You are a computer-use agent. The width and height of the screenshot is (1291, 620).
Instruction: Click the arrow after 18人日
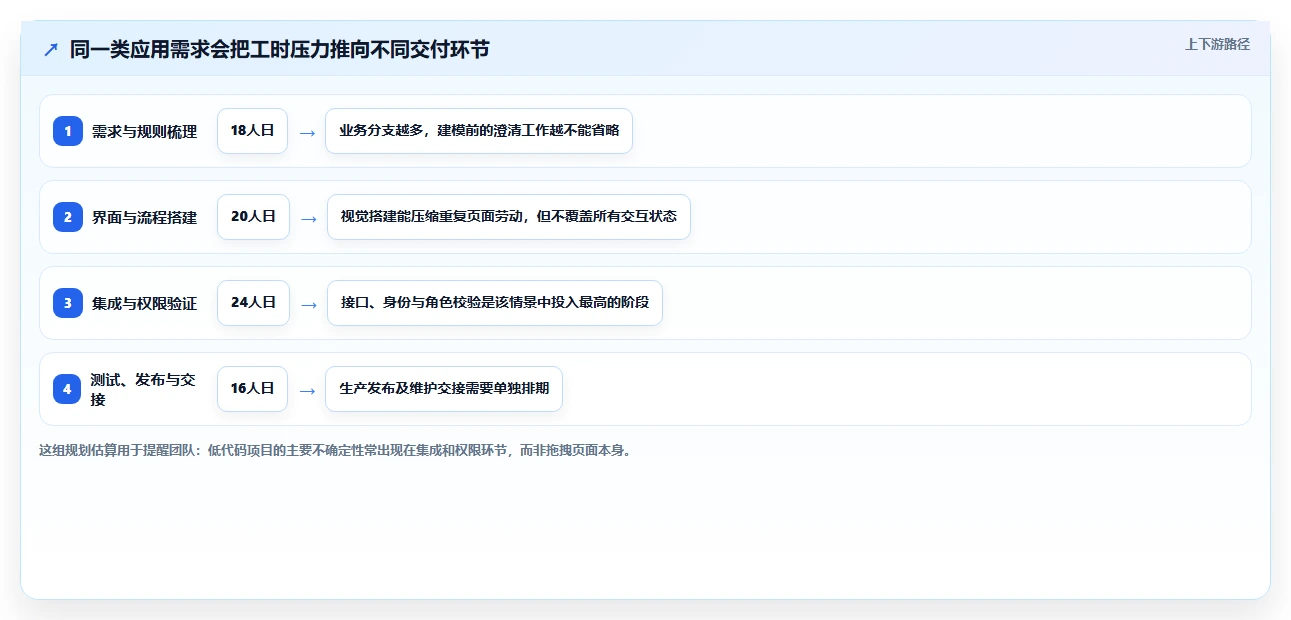tap(307, 132)
